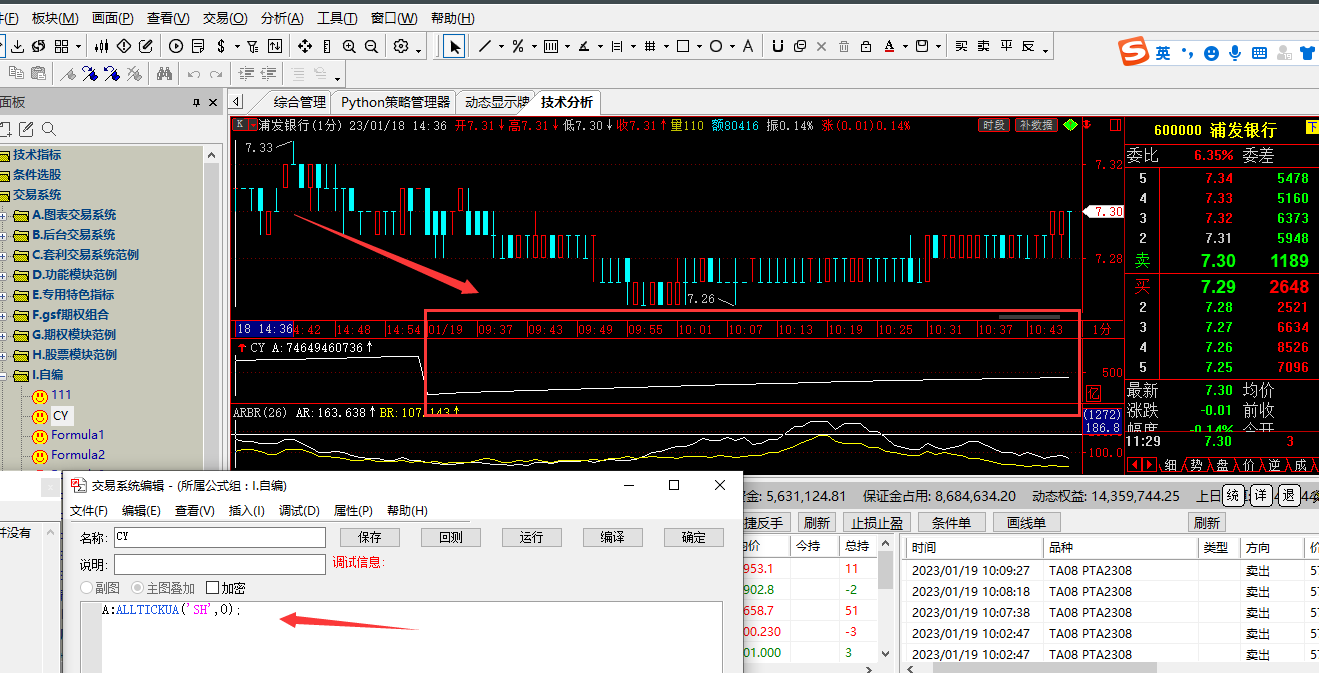Expand the A.图表交易系统 tree folder

coord(4,215)
